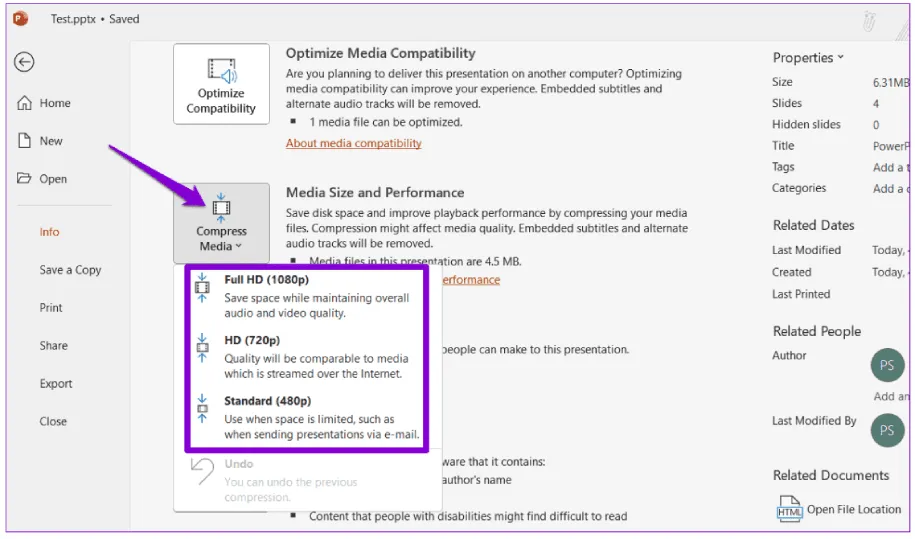This screenshot has width=915, height=539.
Task: Click the Author PS avatar
Action: pyautogui.click(x=887, y=365)
